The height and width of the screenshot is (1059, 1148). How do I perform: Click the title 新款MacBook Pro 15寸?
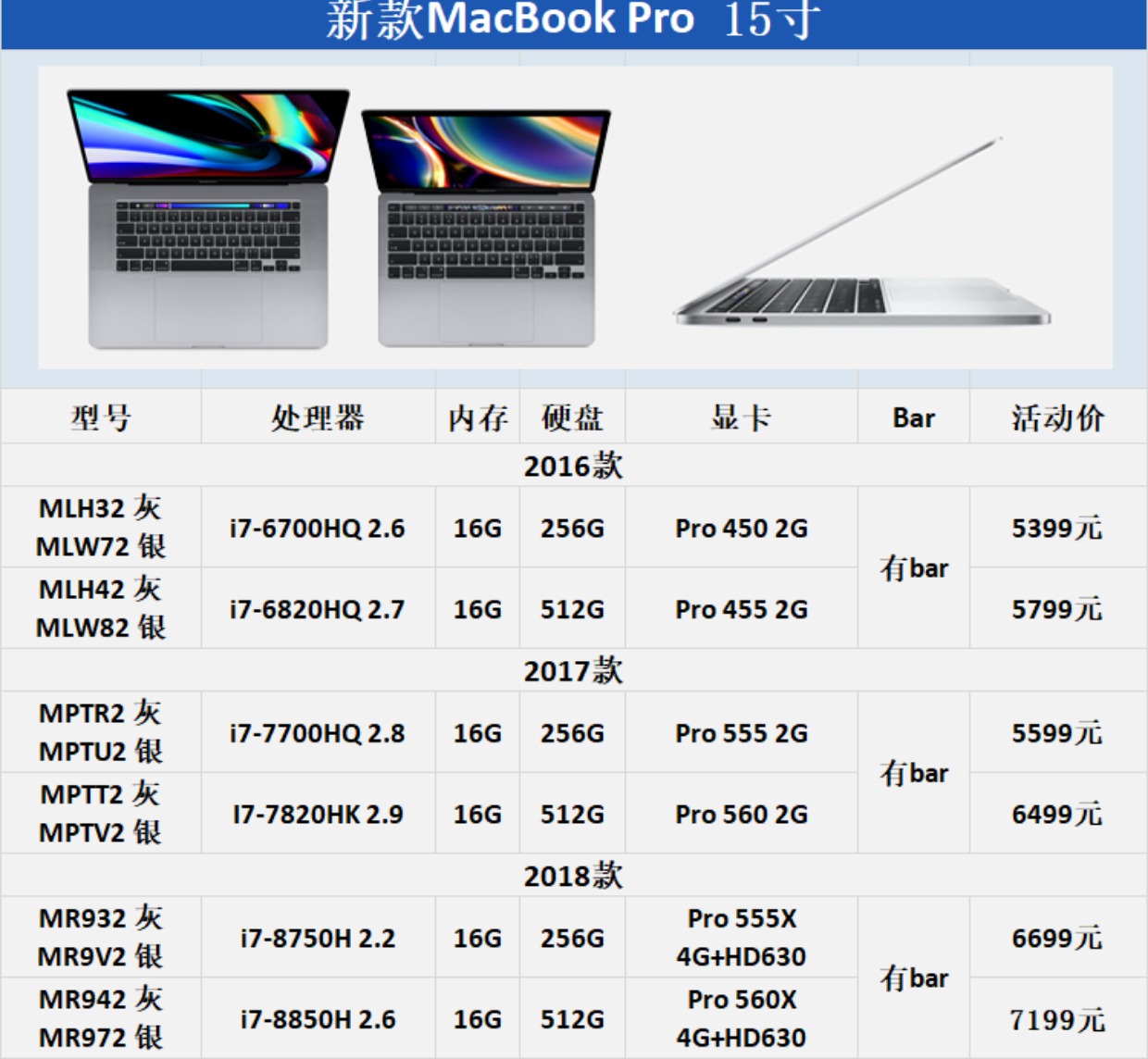pos(573,19)
